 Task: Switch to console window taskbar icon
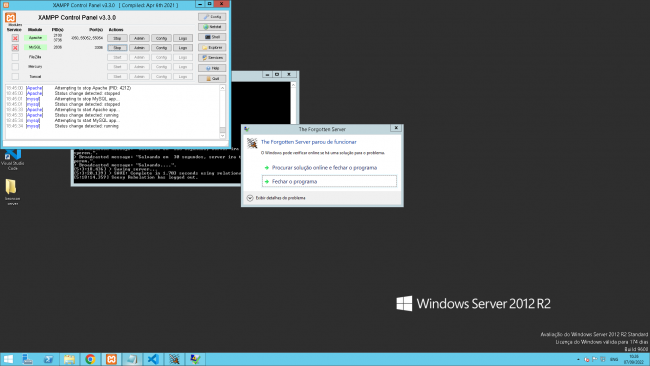[132, 359]
